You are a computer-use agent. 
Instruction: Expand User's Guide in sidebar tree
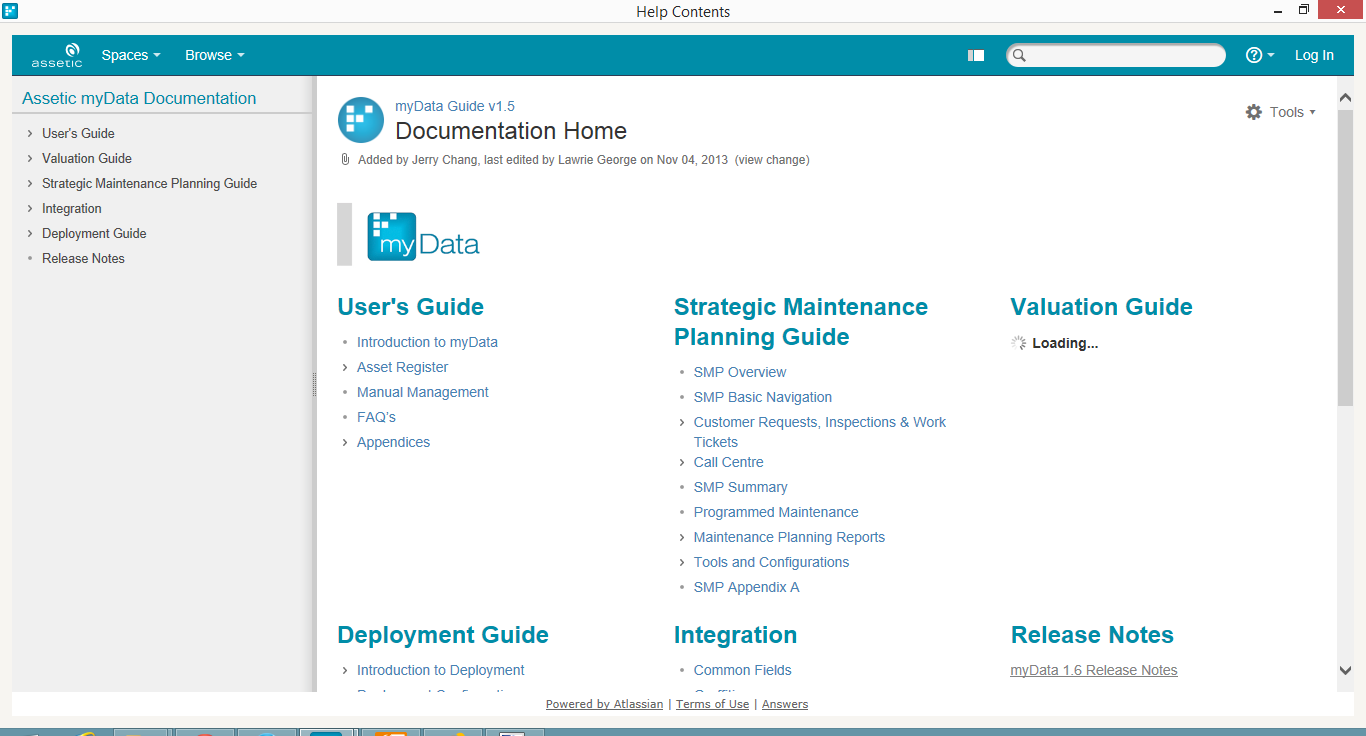30,133
